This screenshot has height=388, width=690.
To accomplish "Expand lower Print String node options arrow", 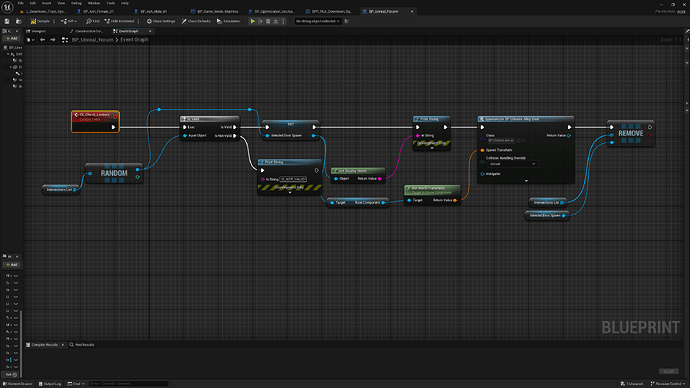I will pos(290,192).
